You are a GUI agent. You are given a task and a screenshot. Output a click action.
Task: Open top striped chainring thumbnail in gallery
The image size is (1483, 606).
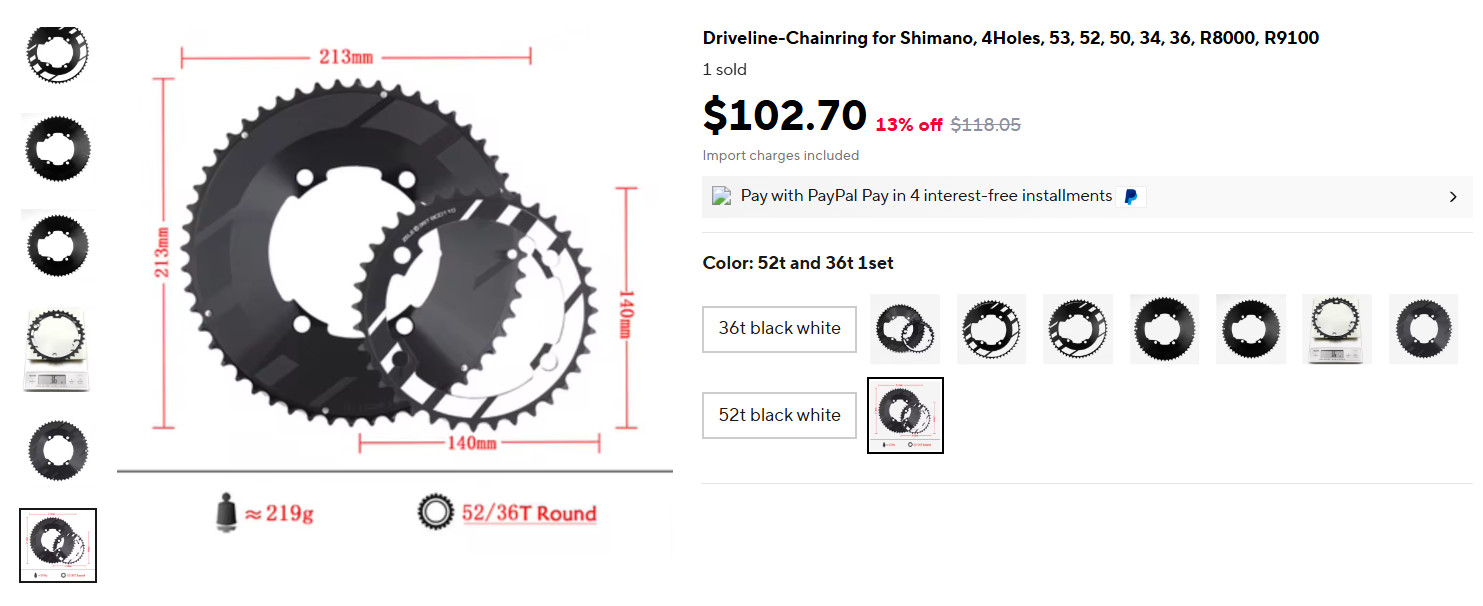coord(57,50)
